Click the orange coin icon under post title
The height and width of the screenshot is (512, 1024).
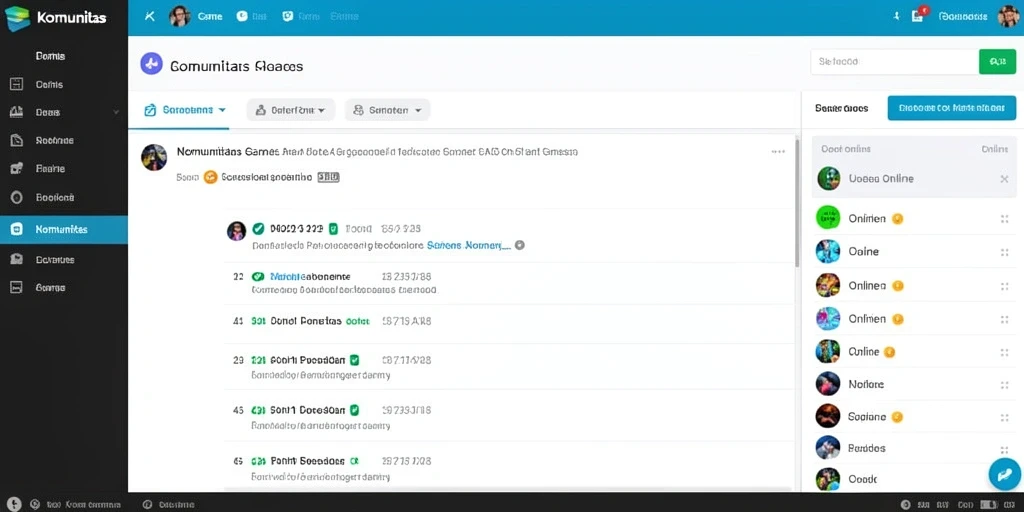click(210, 177)
